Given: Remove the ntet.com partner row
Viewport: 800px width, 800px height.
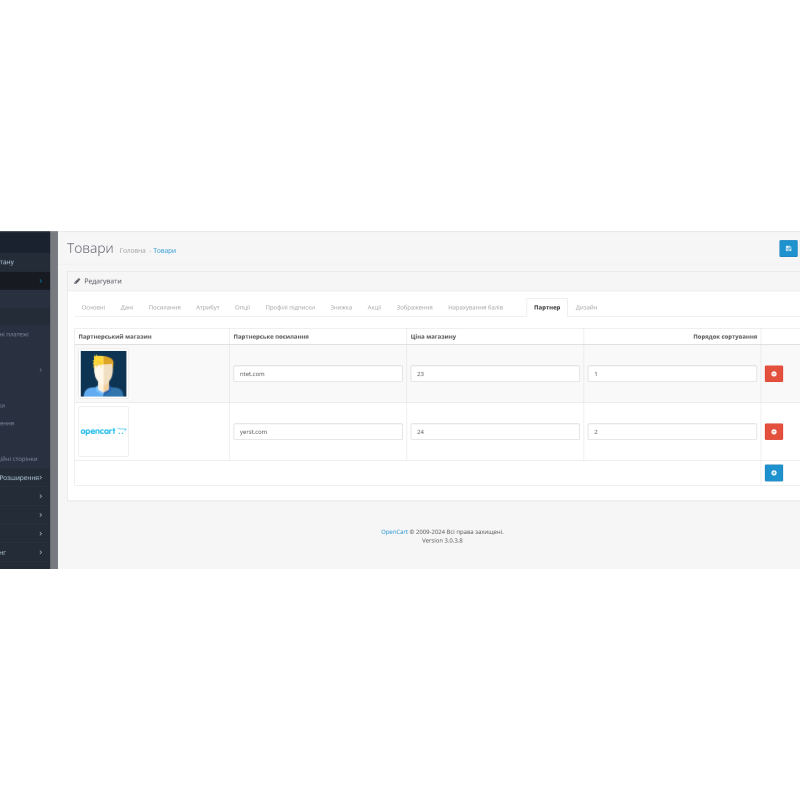Looking at the screenshot, I should [773, 374].
